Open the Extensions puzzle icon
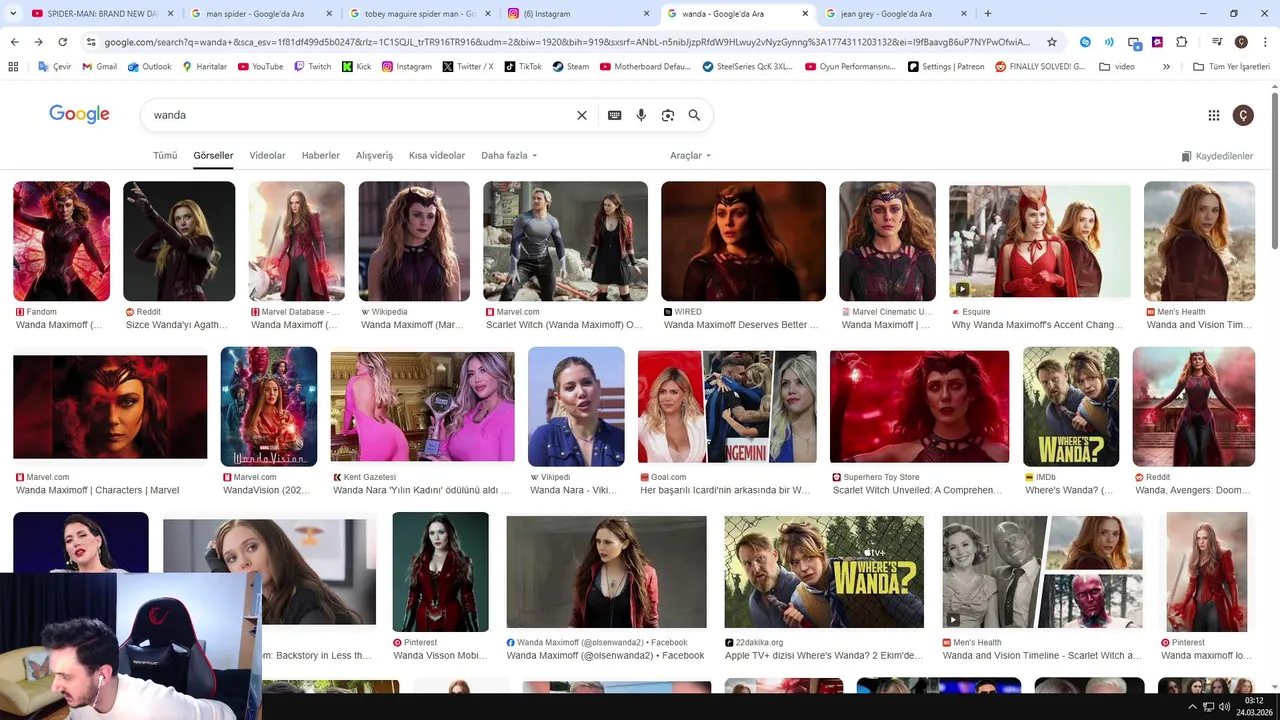The height and width of the screenshot is (720, 1280). 1182,42
